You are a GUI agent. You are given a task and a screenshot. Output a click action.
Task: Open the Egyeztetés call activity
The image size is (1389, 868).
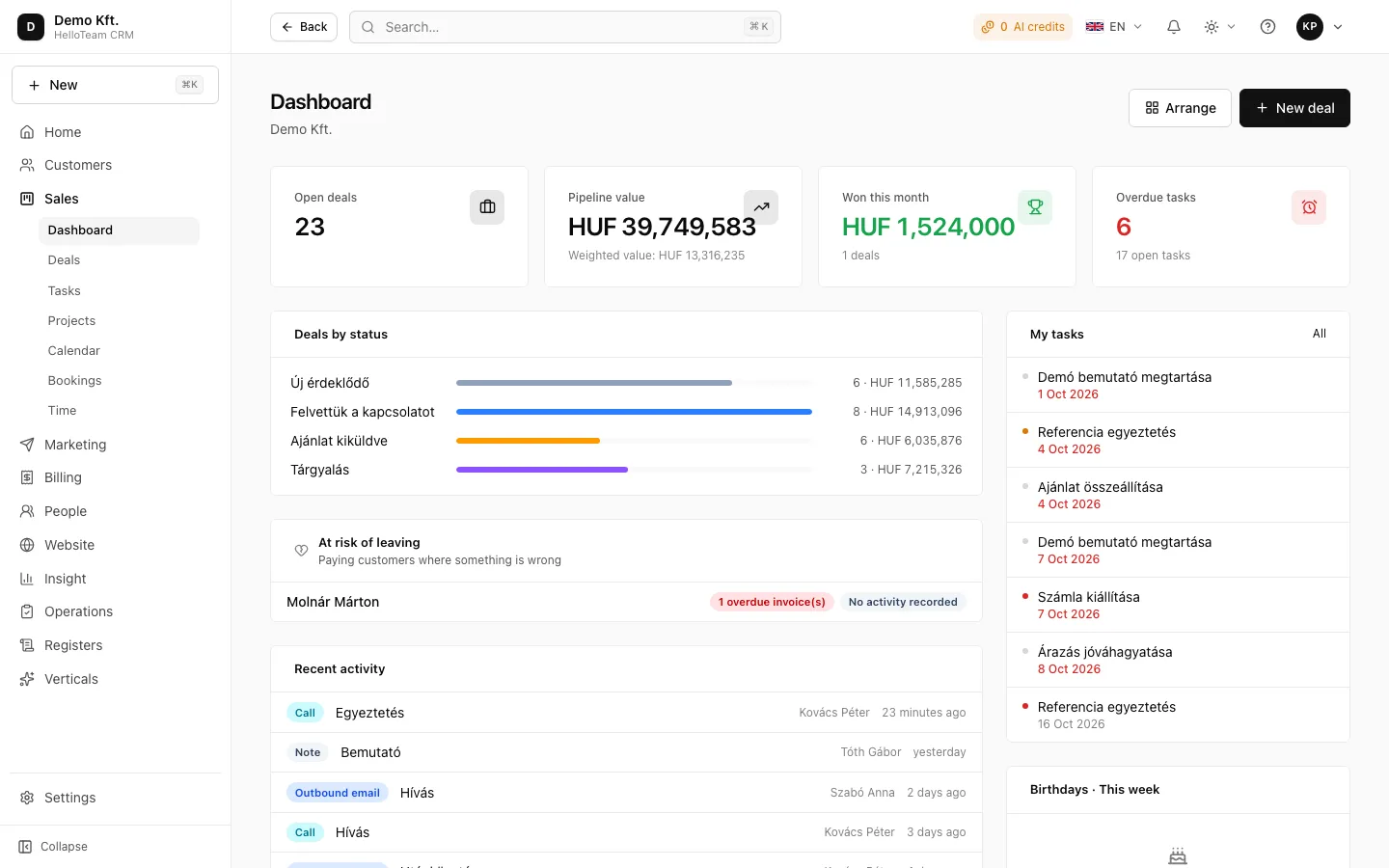click(626, 713)
